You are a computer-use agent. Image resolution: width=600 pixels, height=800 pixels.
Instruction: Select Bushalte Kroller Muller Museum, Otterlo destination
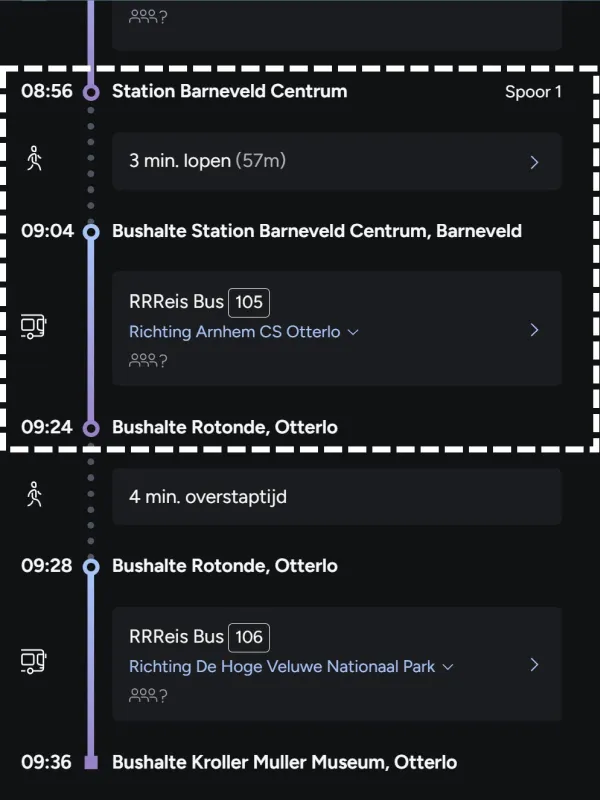coord(284,763)
